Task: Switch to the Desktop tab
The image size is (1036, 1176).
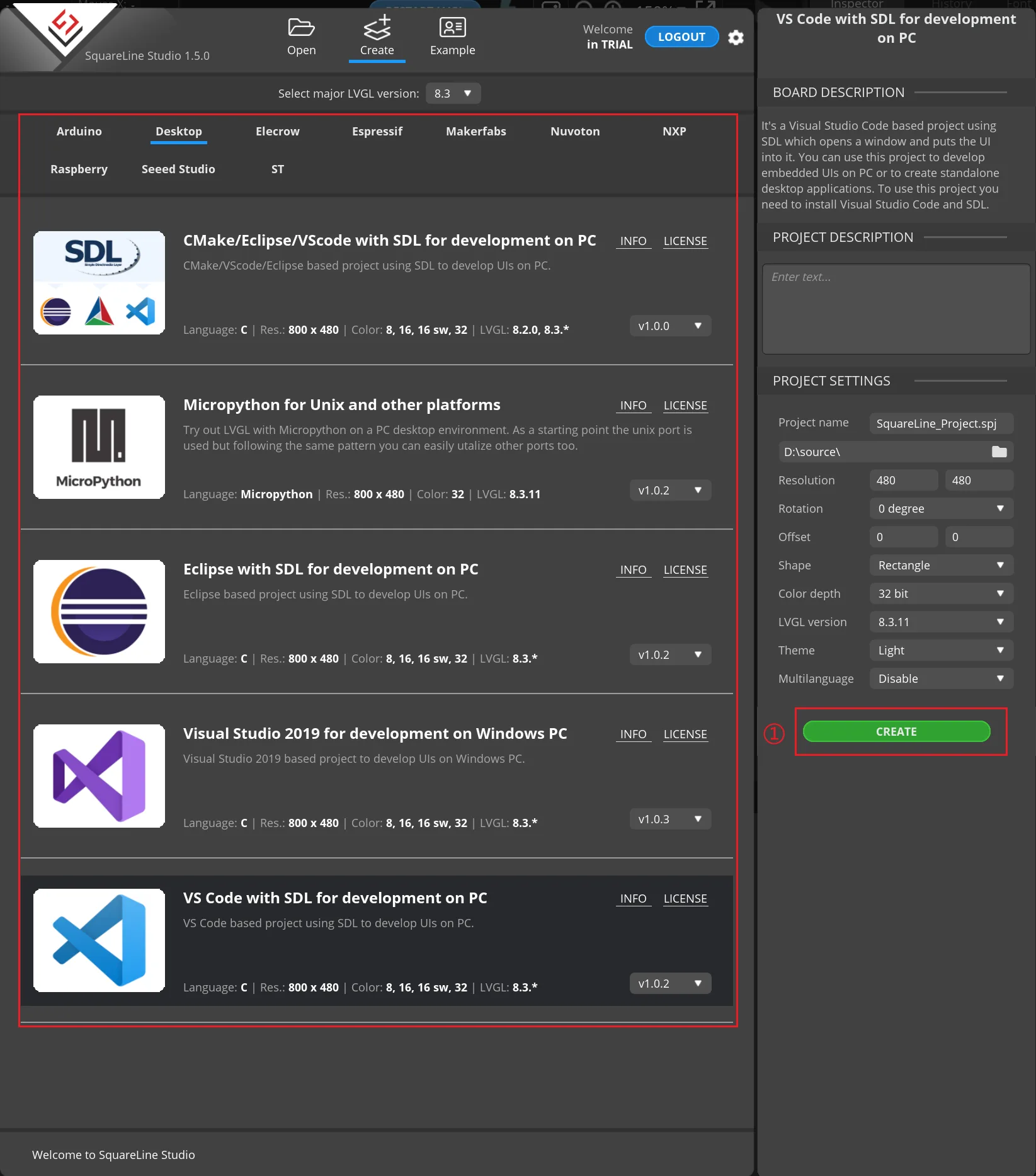Action: [179, 131]
